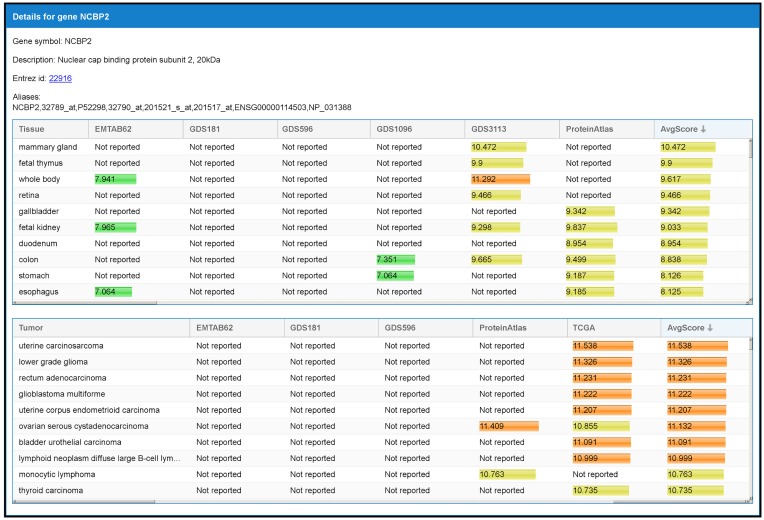Select lymphoid neoplasm diffuse large B-cell row label
This screenshot has width=764, height=520.
(x=99, y=459)
